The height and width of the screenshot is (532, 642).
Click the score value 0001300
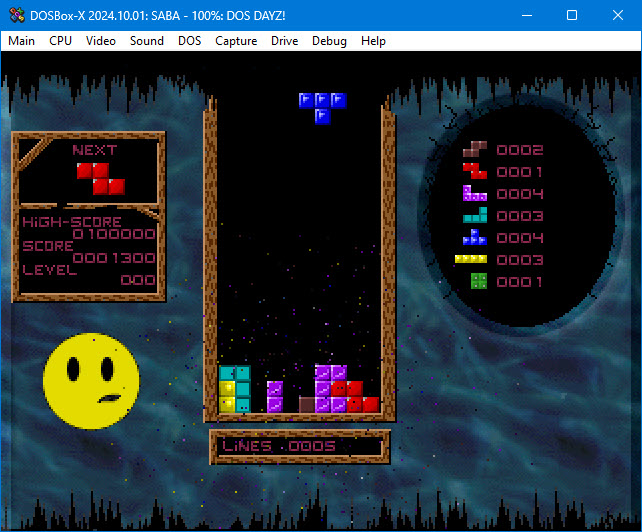pyautogui.click(x=114, y=258)
